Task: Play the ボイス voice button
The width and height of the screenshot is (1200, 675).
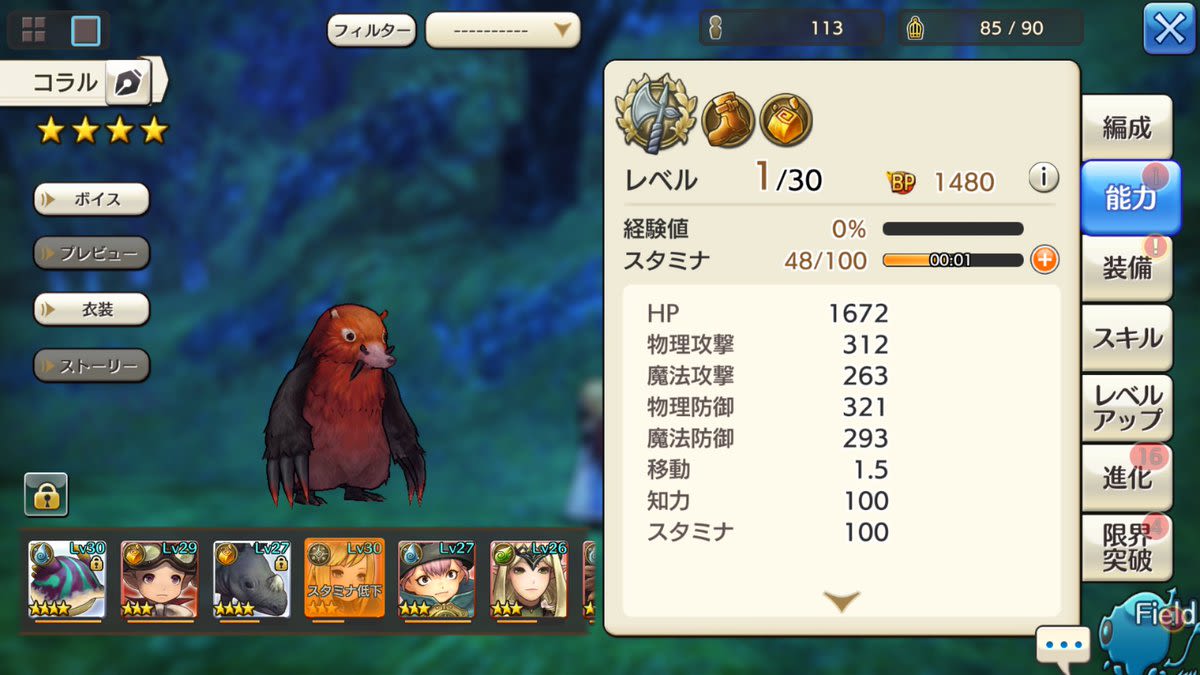Action: (92, 199)
